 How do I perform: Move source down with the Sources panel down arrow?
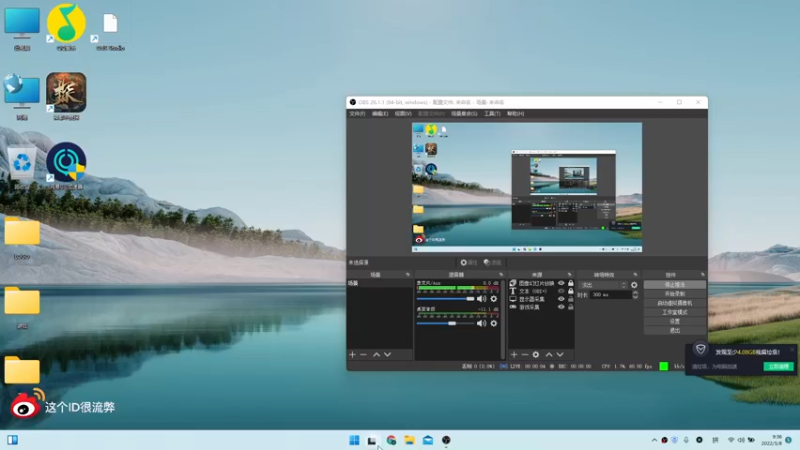pyautogui.click(x=560, y=354)
